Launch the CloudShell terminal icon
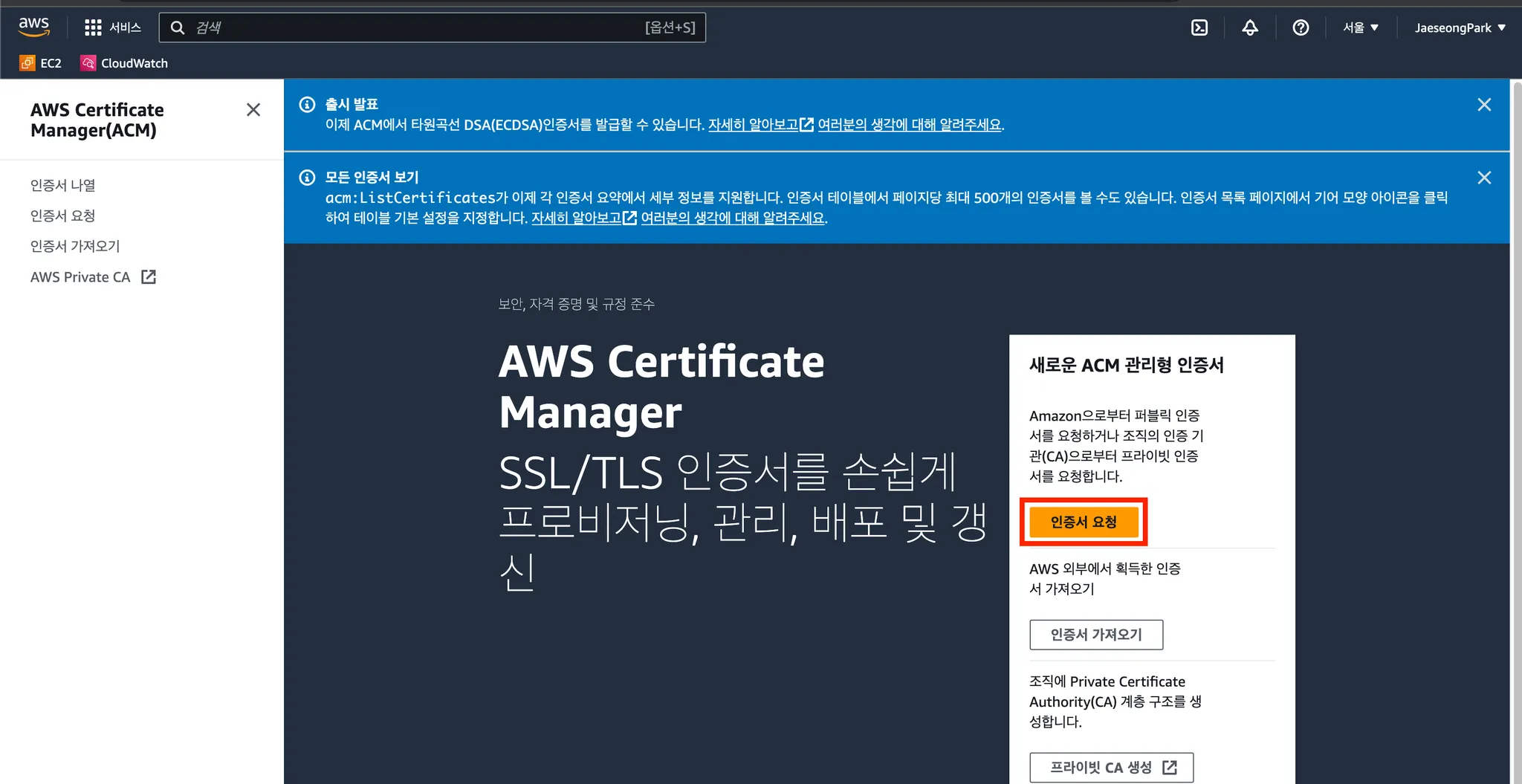The image size is (1522, 784). tap(1199, 27)
